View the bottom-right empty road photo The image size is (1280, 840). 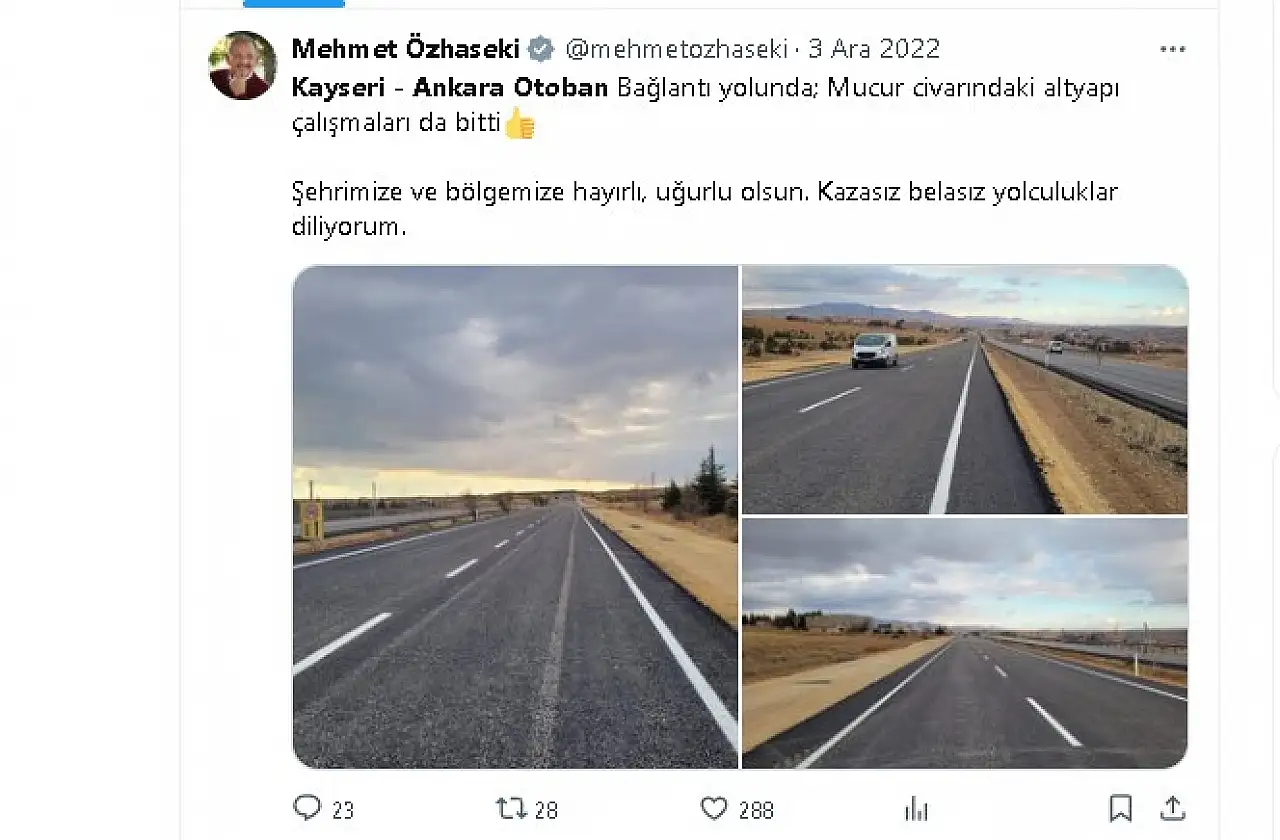coord(965,643)
